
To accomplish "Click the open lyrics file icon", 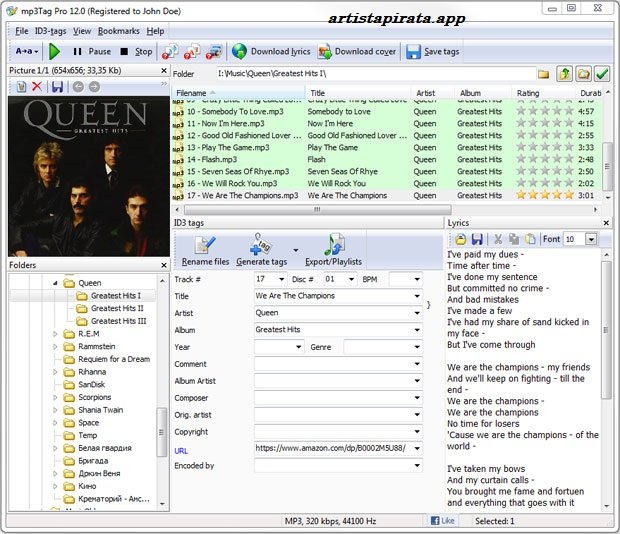I will pos(460,239).
